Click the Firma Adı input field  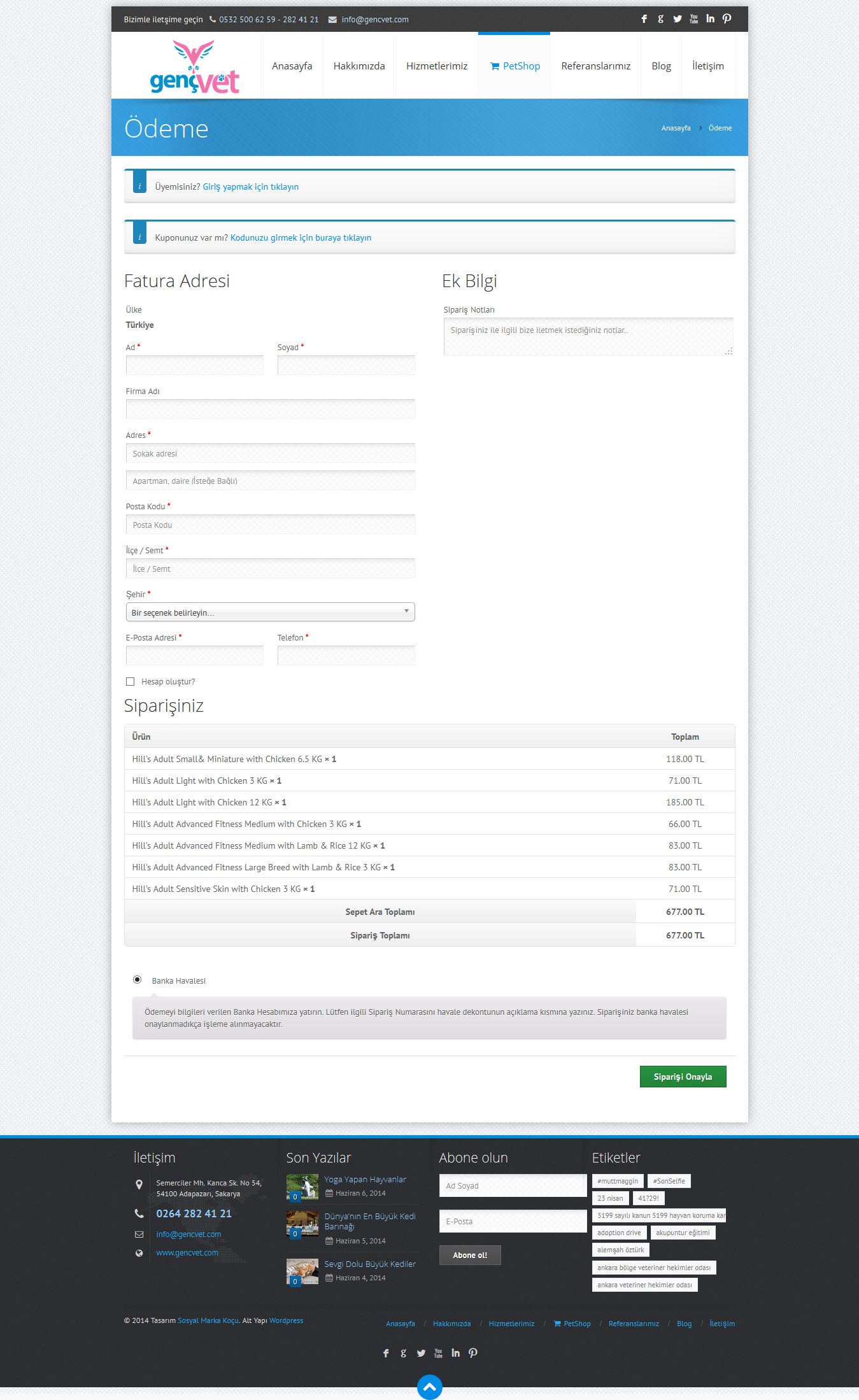[270, 409]
